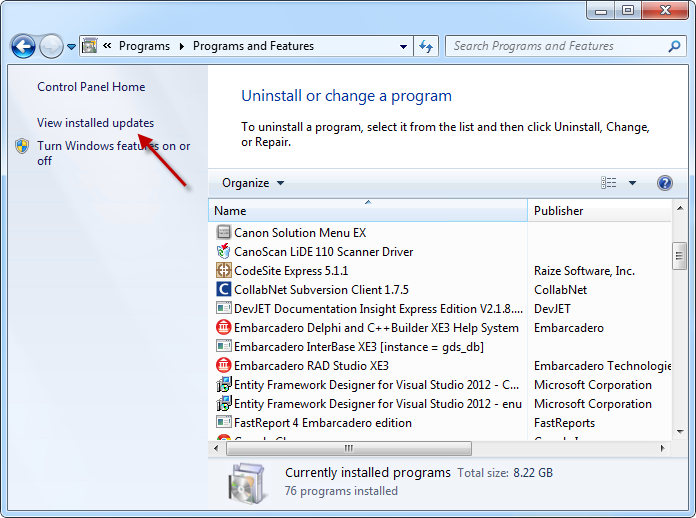Expand the arrow after Programs breadcrumb

182,46
